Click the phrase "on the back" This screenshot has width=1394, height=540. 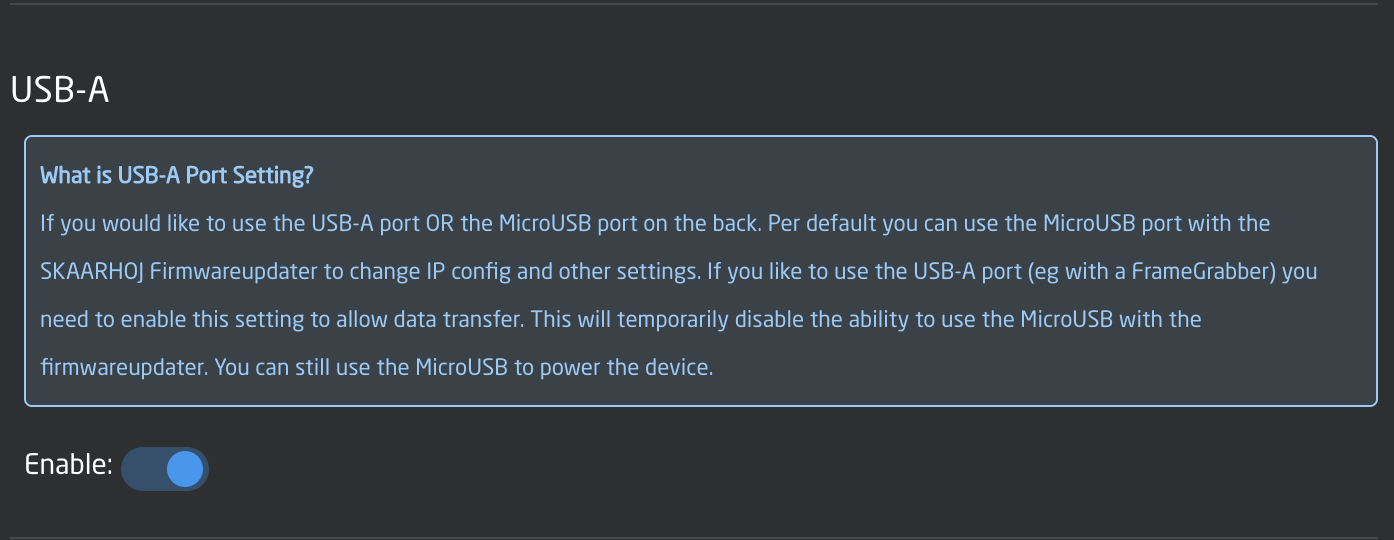pyautogui.click(x=701, y=223)
